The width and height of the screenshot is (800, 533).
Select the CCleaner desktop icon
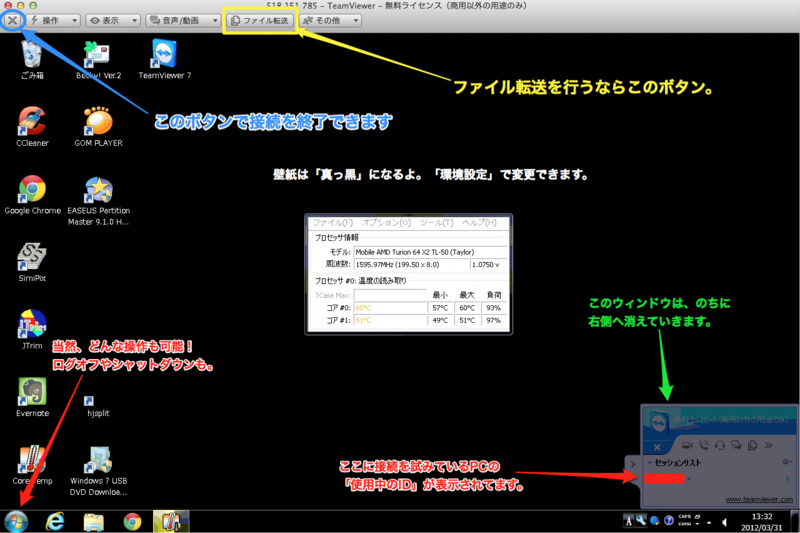pos(32,127)
